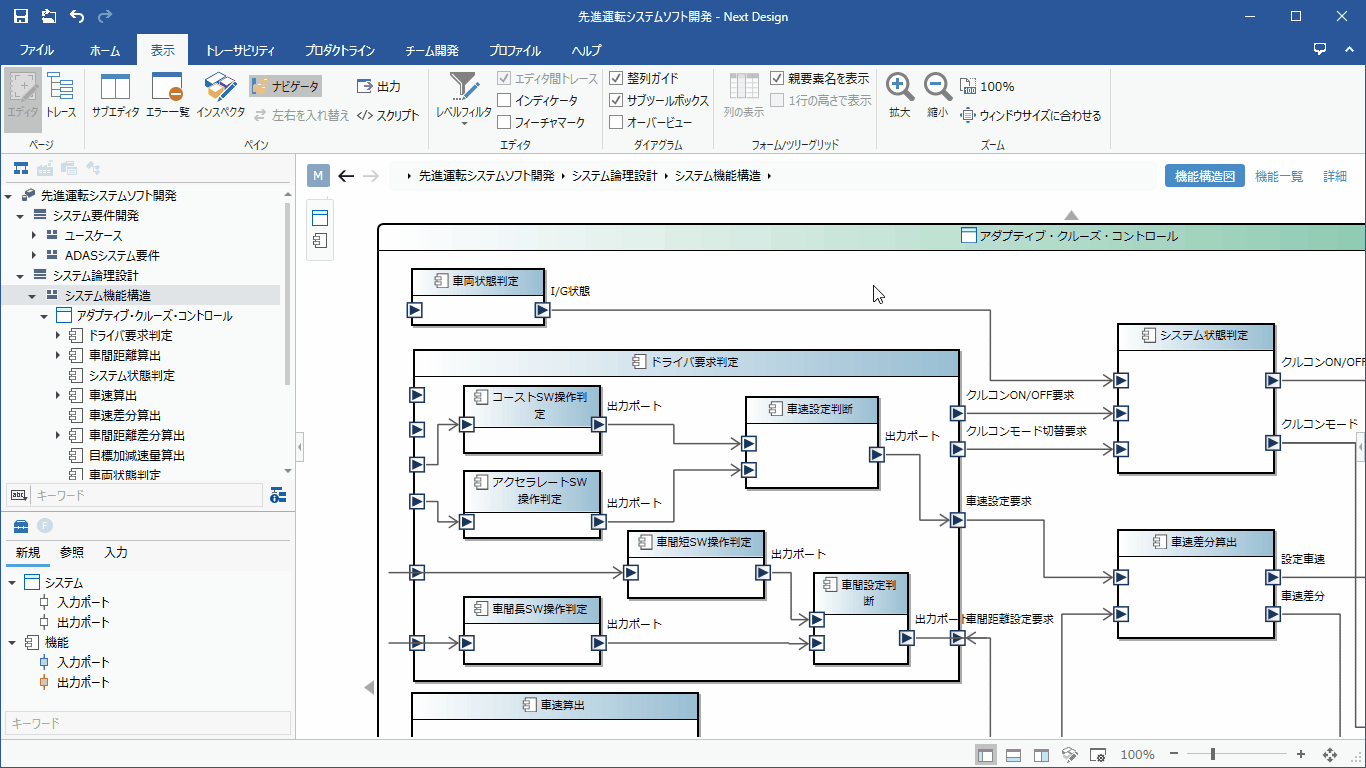
Task: Click the bottom-pane layout icon in status bar
Action: click(1013, 755)
